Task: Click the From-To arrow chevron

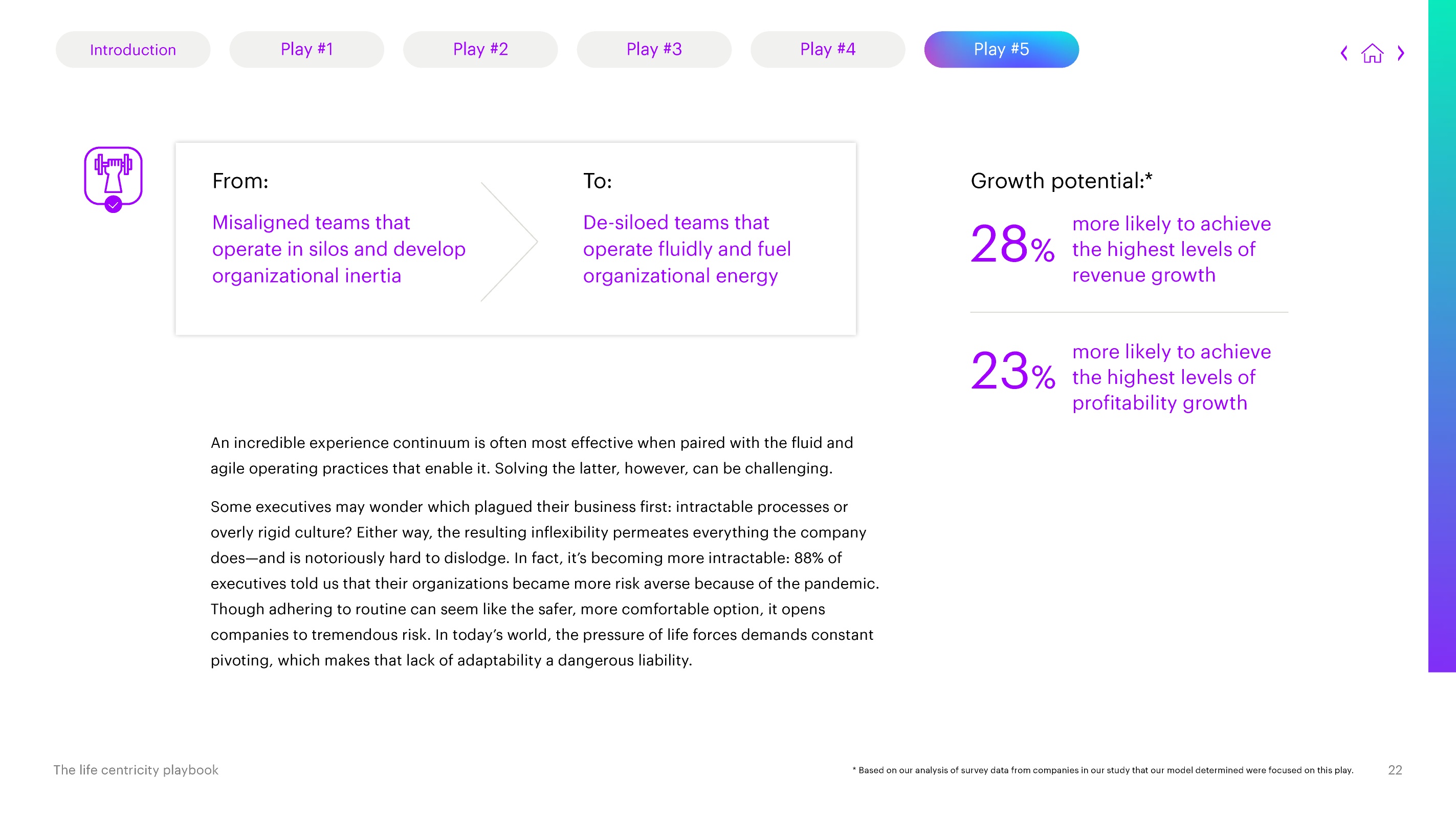Action: 509,242
